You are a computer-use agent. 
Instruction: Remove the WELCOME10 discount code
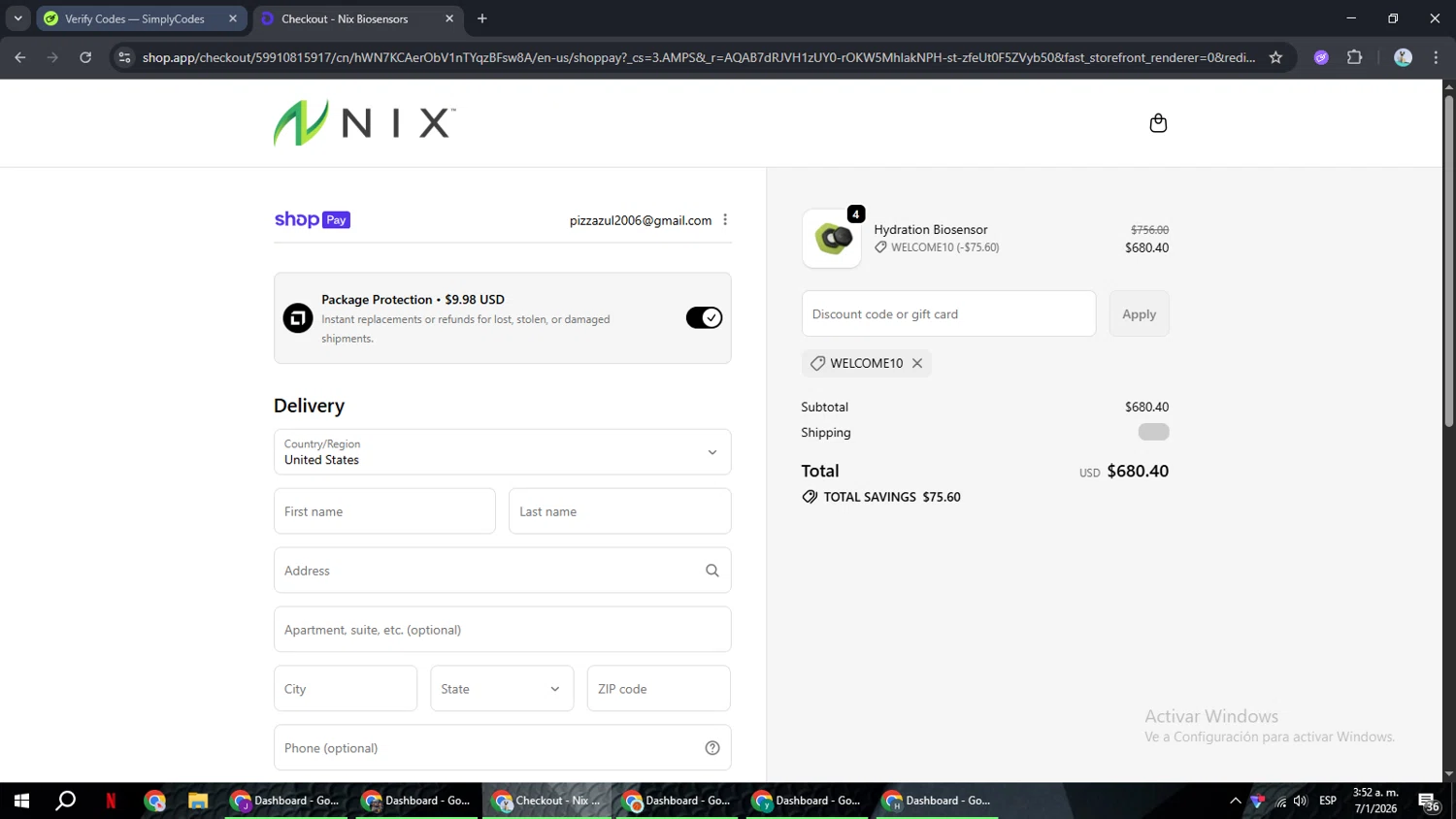[x=917, y=363]
